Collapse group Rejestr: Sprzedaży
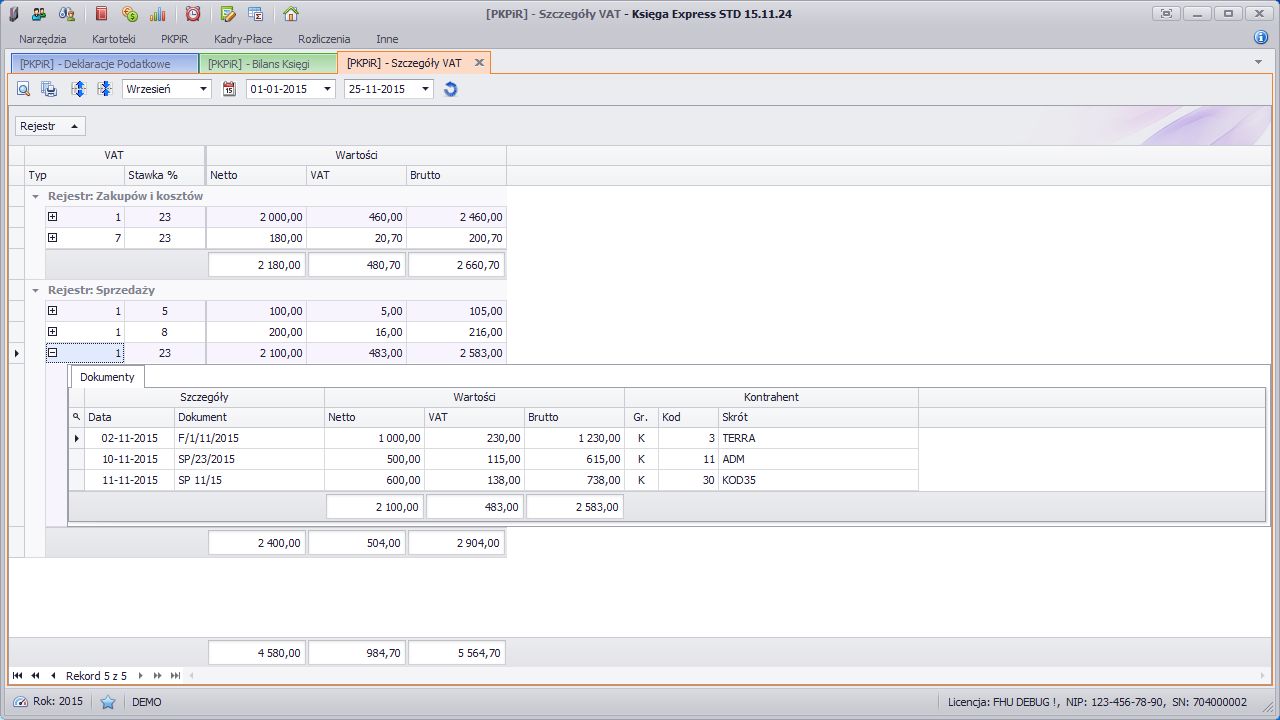Image resolution: width=1280 pixels, height=720 pixels. [x=36, y=290]
